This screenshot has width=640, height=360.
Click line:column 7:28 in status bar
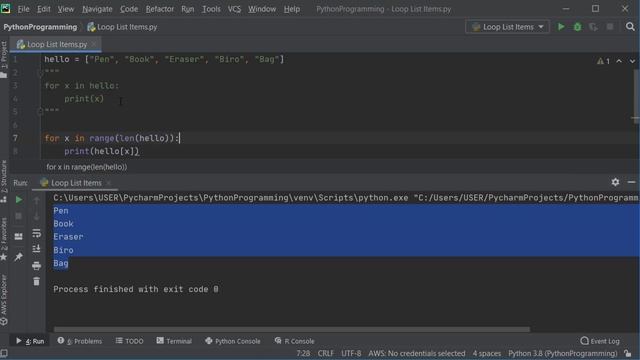click(303, 353)
